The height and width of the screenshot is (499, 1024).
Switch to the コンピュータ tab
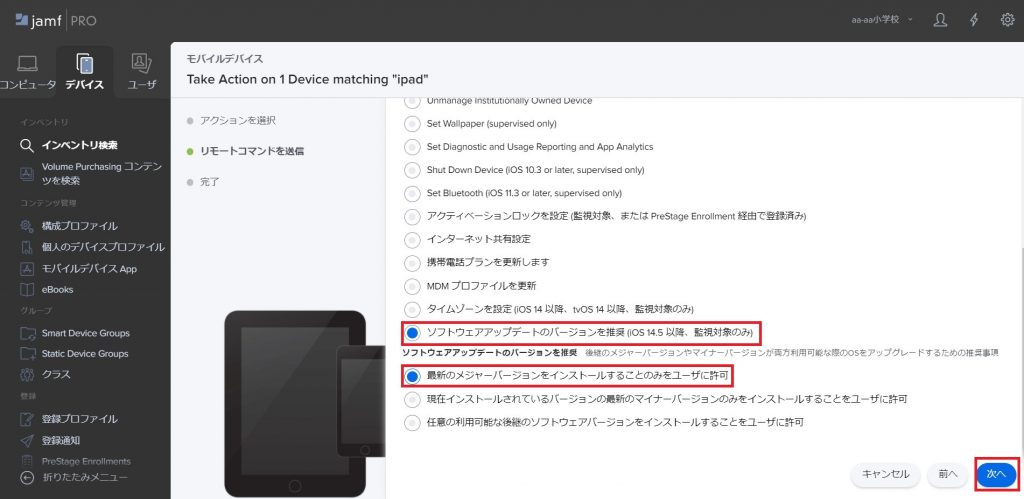(x=27, y=72)
